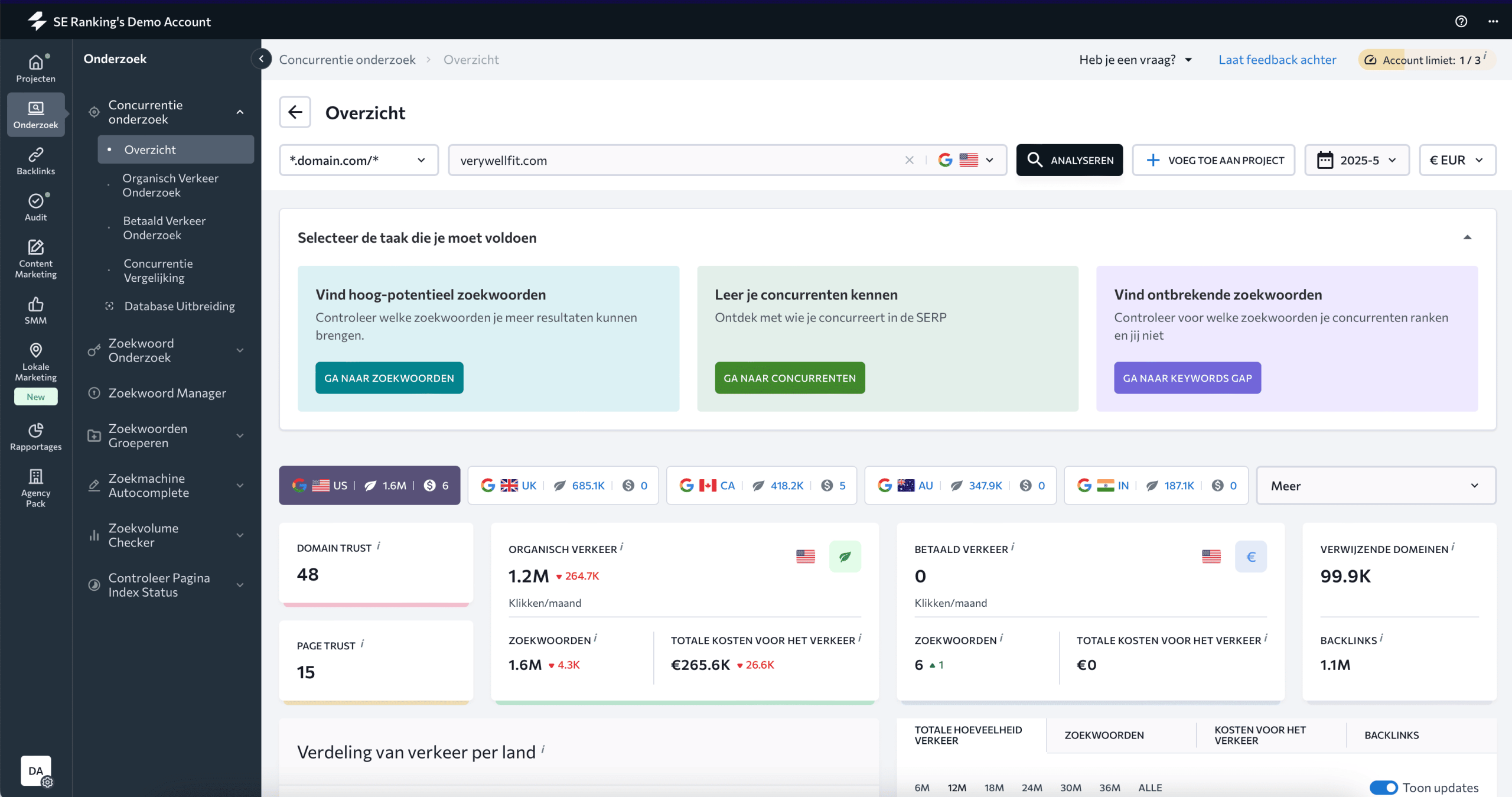The width and height of the screenshot is (1512, 797).
Task: Click the euro icon in Betaald Verkeer
Action: 1250,557
